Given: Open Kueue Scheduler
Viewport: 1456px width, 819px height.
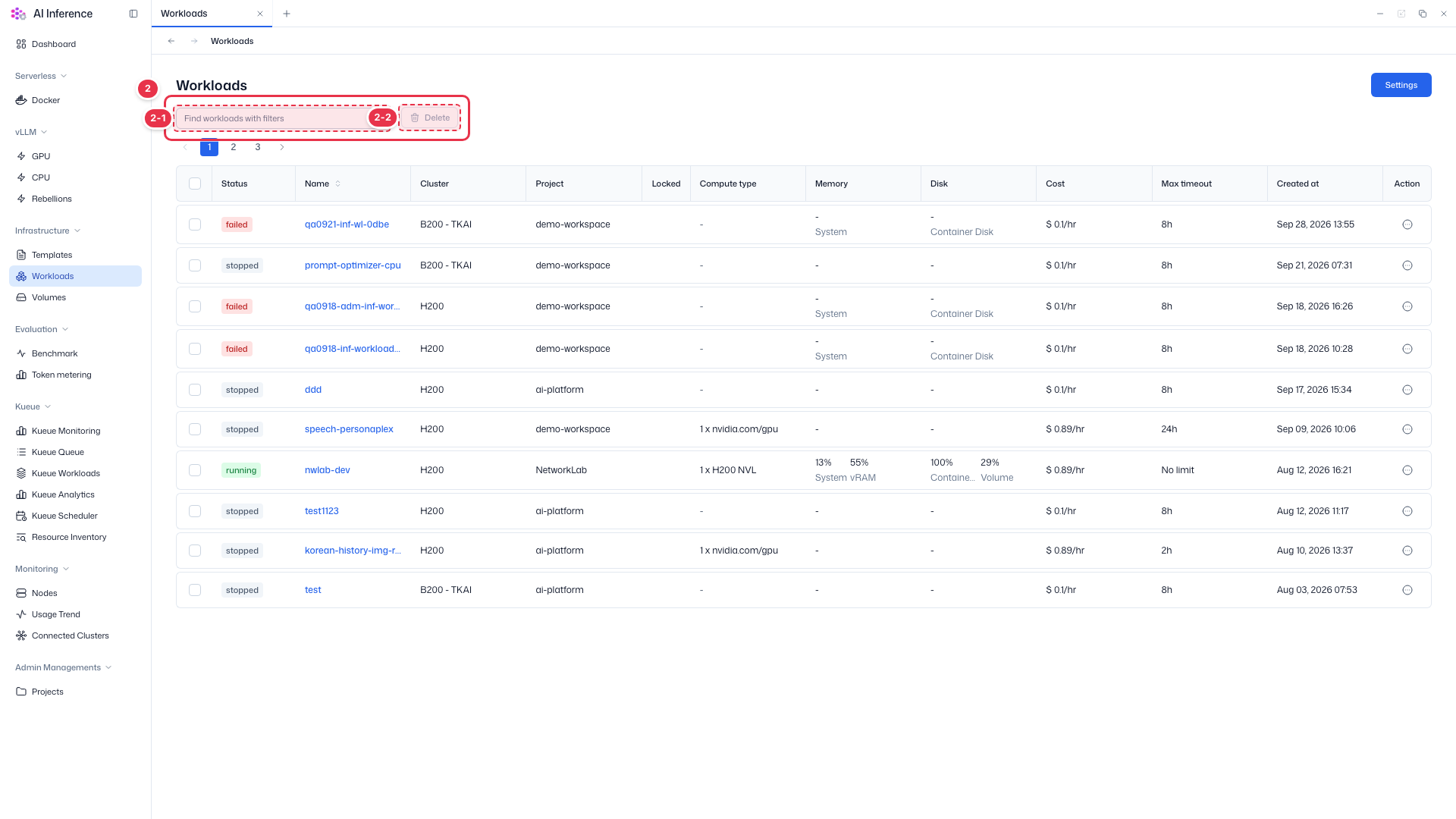Looking at the screenshot, I should click(64, 516).
